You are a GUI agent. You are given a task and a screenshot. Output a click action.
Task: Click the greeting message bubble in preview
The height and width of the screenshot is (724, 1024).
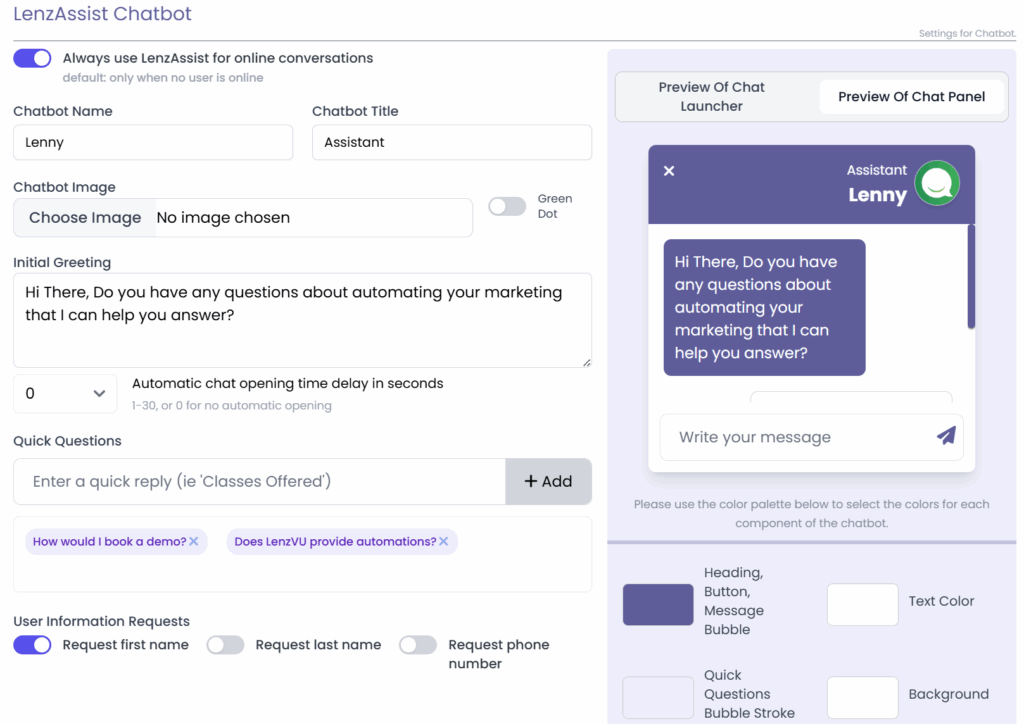click(x=764, y=307)
